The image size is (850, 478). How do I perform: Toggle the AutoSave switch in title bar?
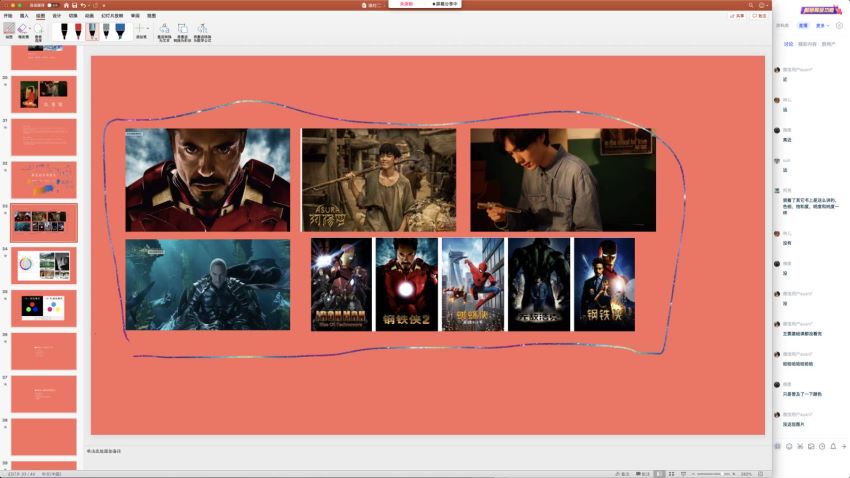tap(53, 5)
